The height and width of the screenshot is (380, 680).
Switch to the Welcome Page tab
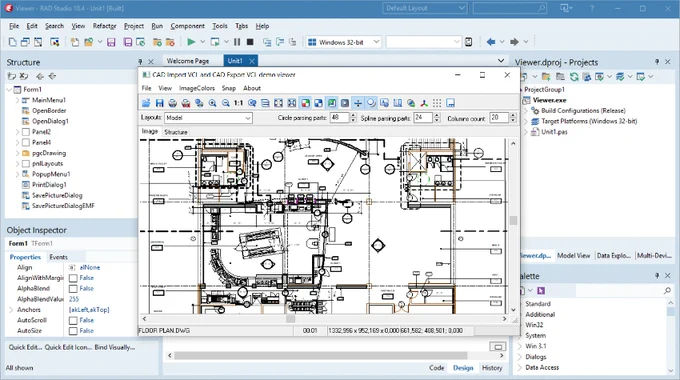pos(188,61)
